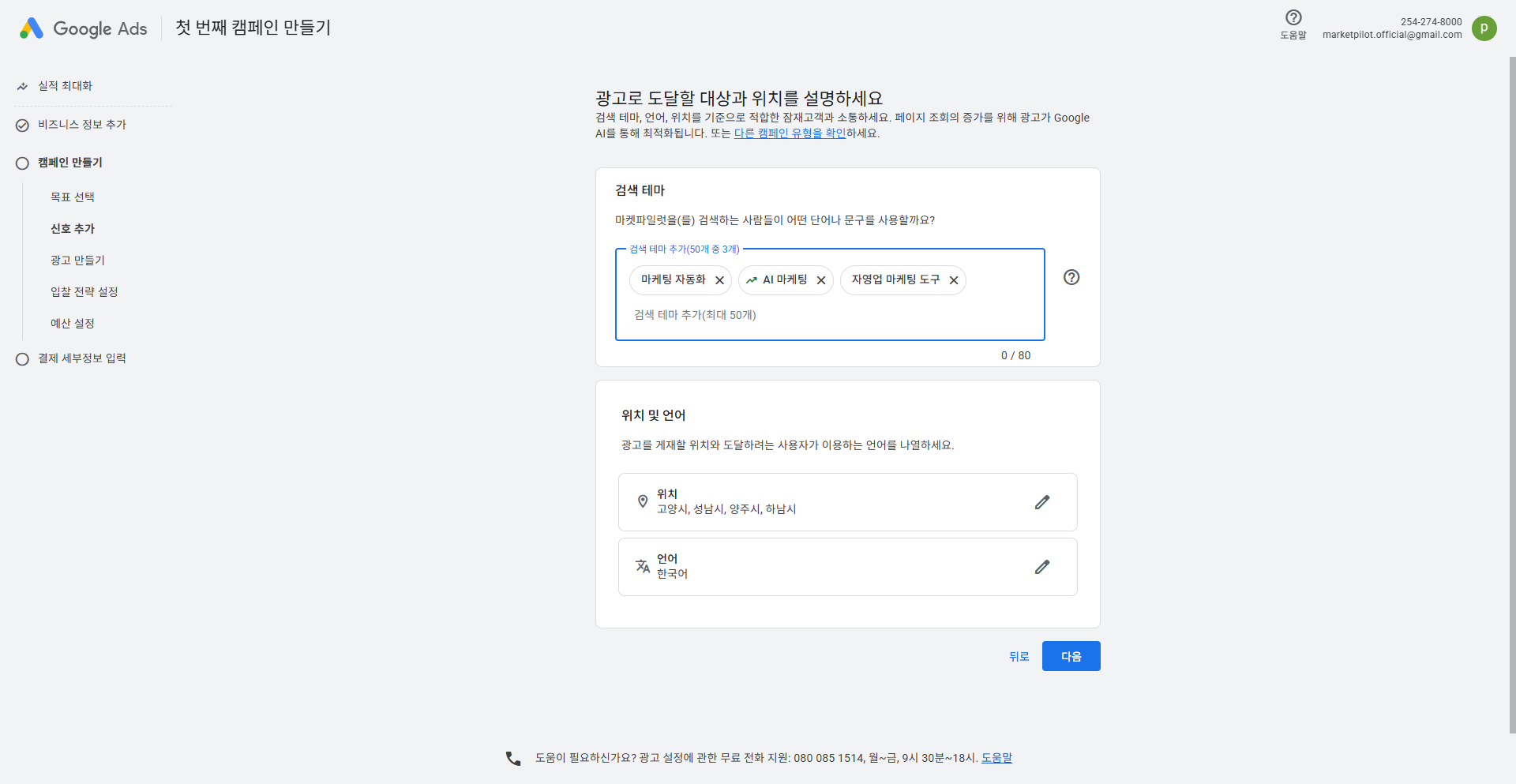
Task: Edit the 위치 setting with pencil icon
Action: (x=1042, y=502)
